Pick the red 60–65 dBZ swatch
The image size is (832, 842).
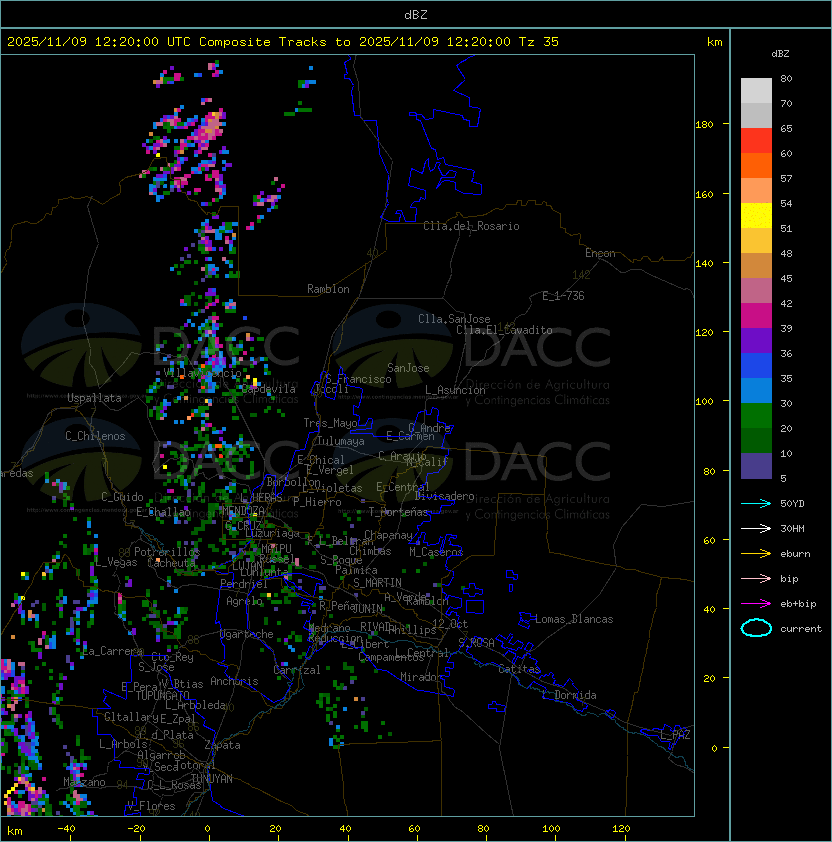click(756, 141)
